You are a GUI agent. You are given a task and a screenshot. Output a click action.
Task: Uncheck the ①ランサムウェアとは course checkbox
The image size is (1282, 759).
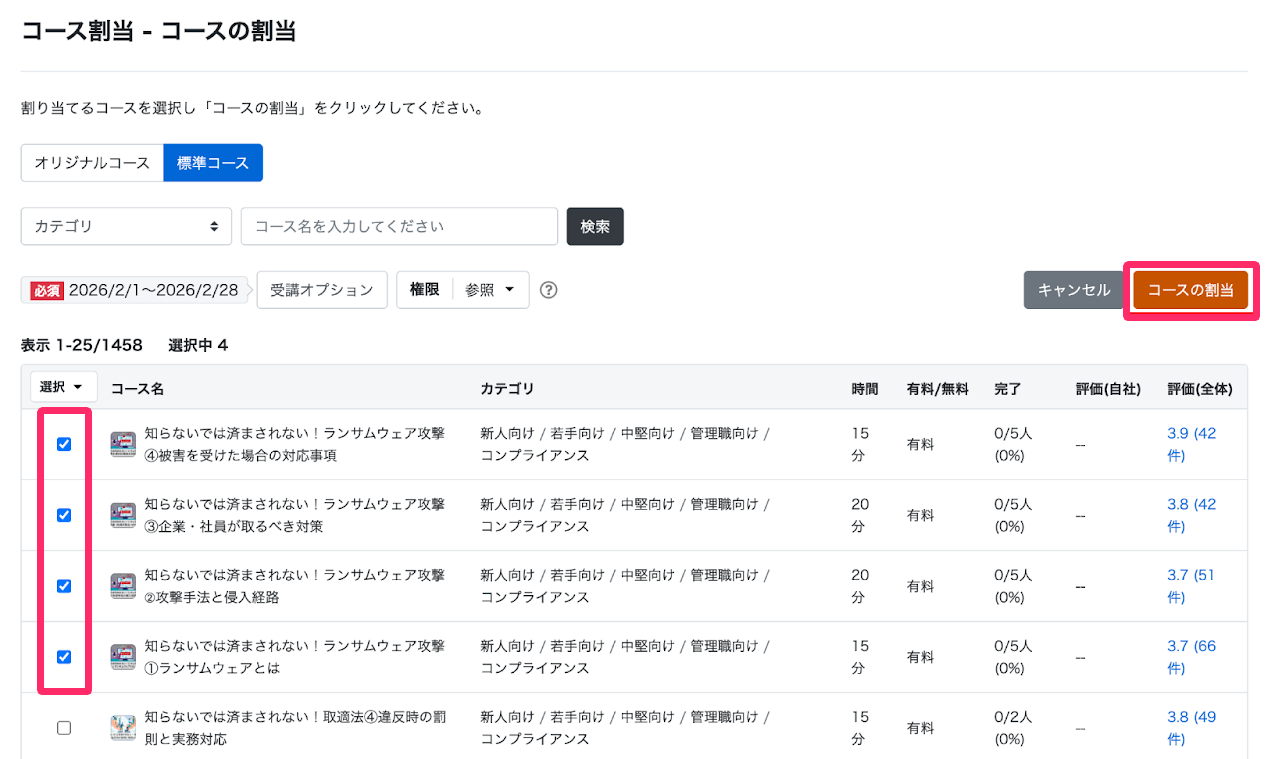coord(64,657)
